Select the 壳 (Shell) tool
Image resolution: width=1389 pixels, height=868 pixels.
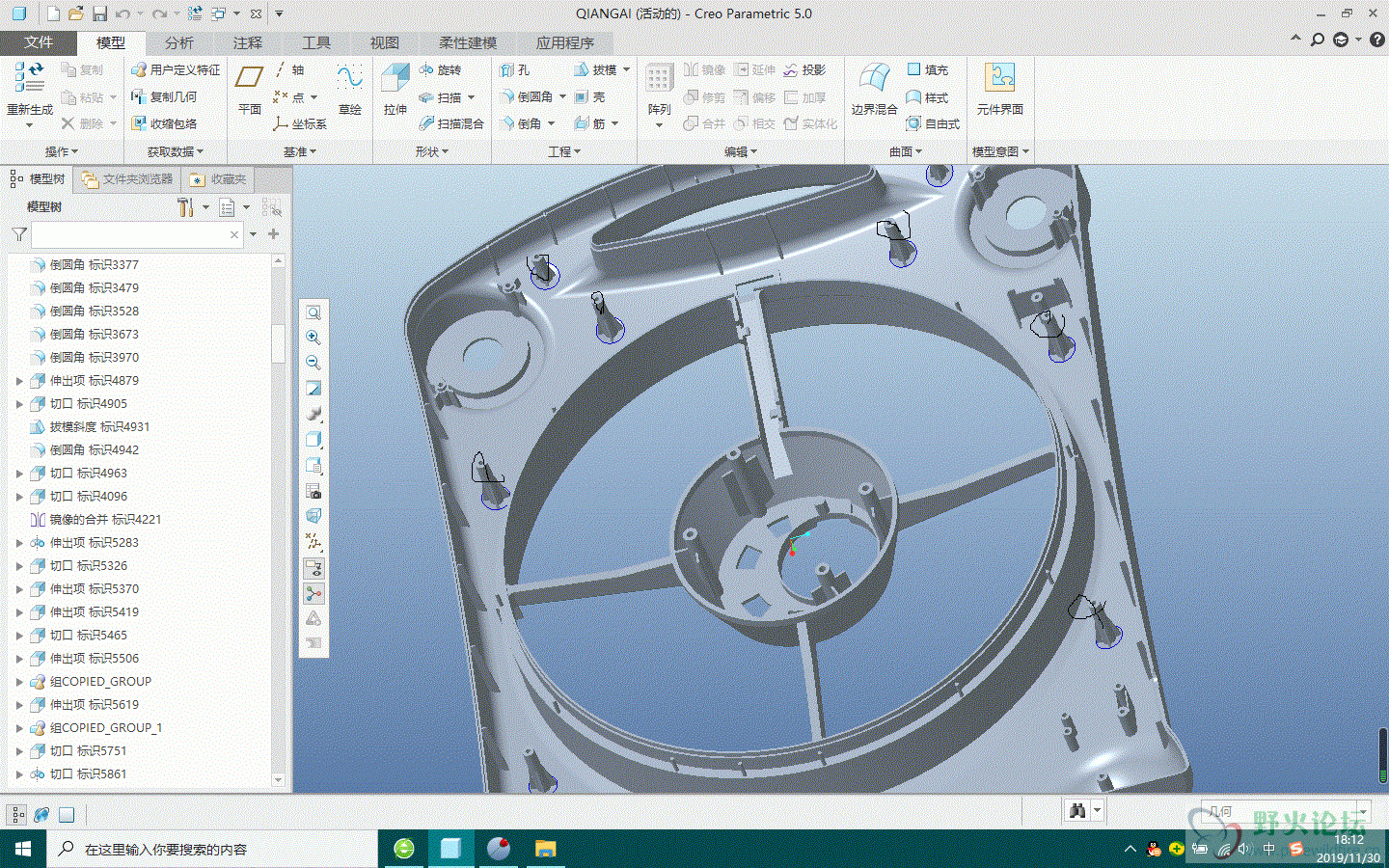589,97
